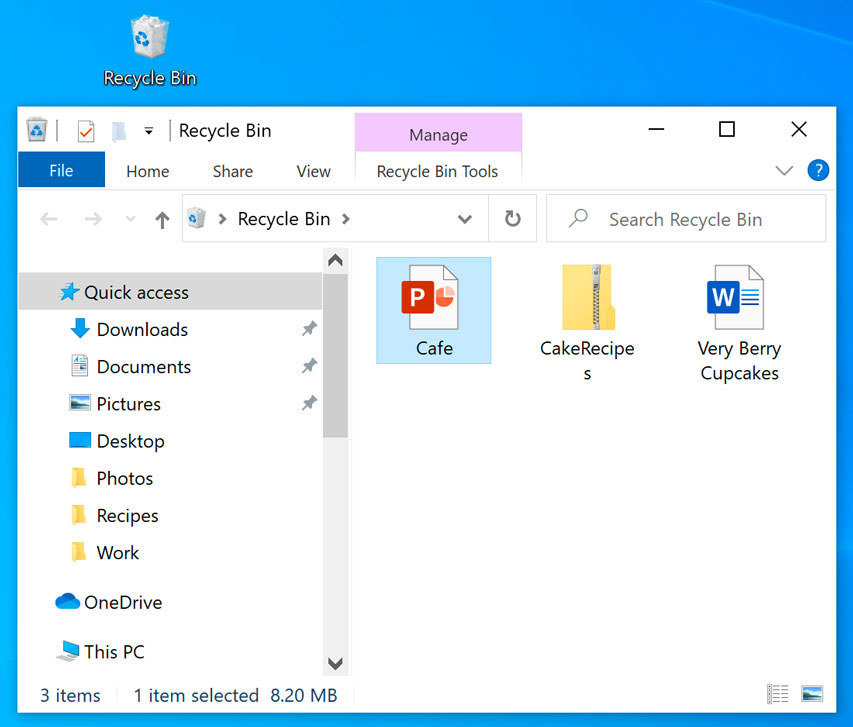This screenshot has height=727, width=853.
Task: Unpin Documents from Quick access
Action: [309, 366]
